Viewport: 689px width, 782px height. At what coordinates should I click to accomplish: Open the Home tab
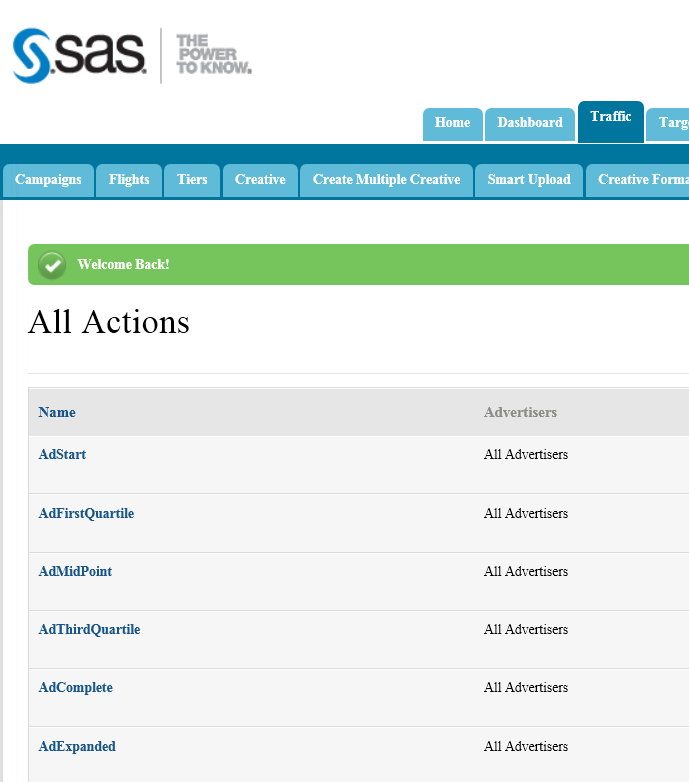[x=452, y=123]
